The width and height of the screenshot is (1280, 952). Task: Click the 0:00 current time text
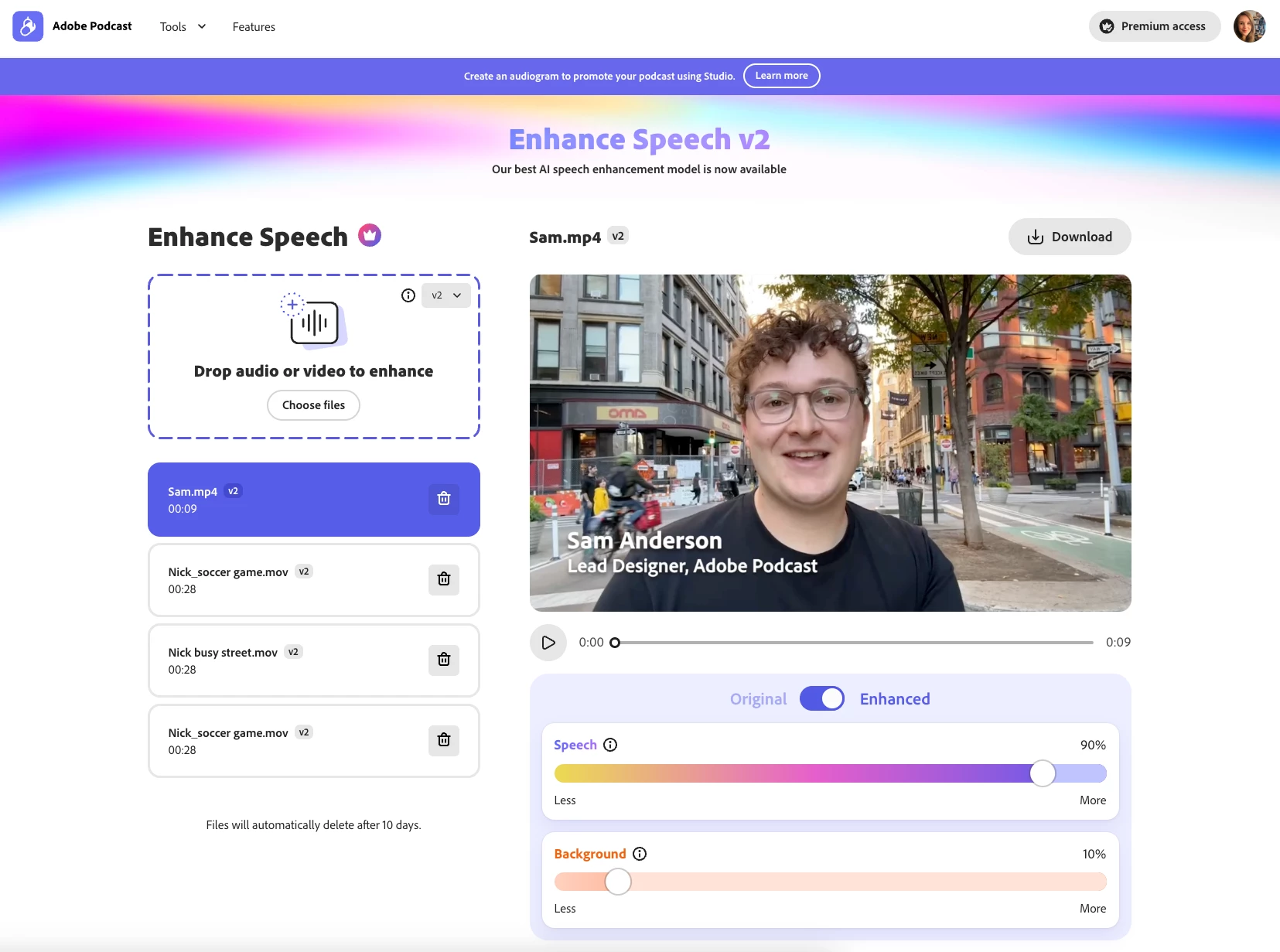tap(591, 643)
